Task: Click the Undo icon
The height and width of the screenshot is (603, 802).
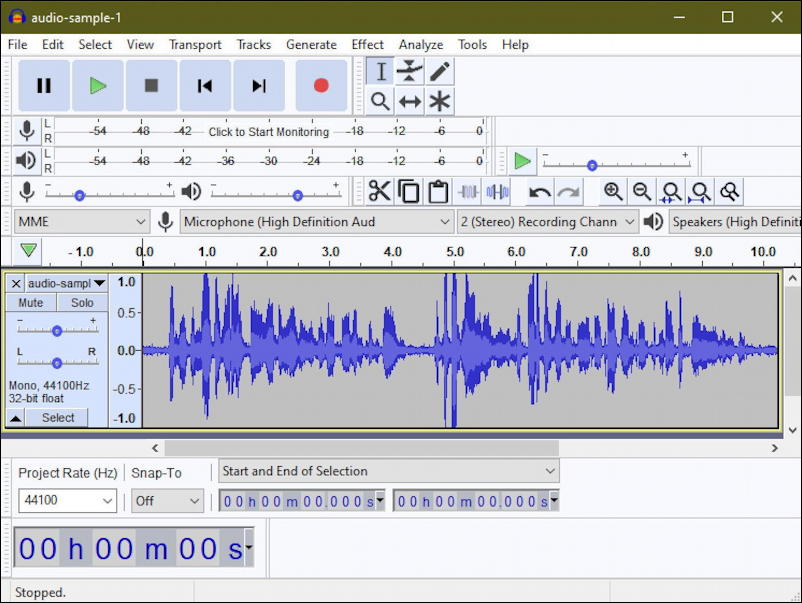Action: pyautogui.click(x=540, y=191)
